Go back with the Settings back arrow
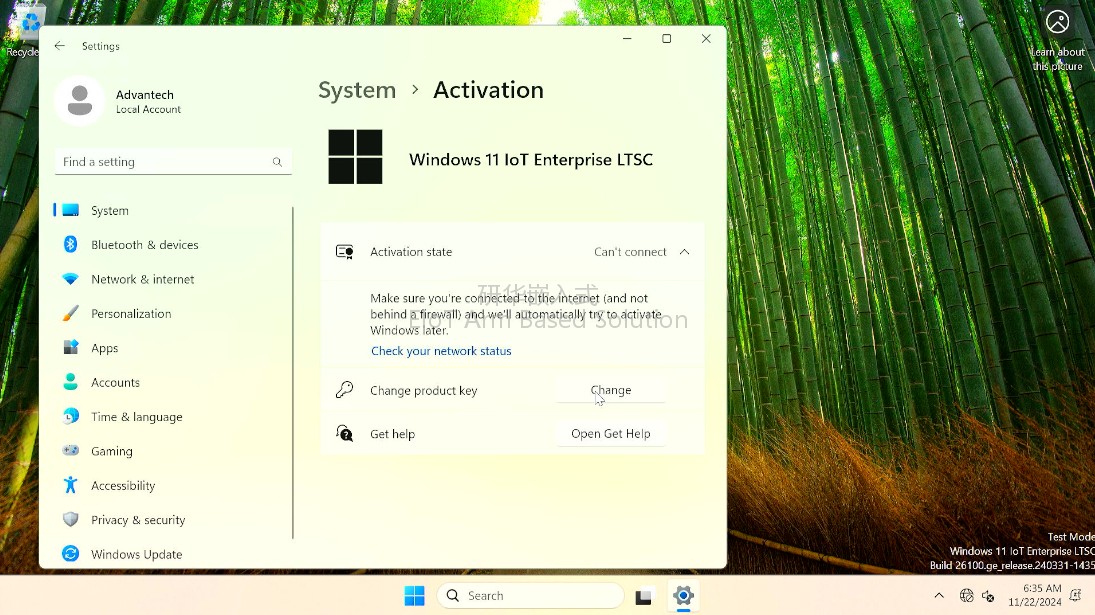Viewport: 1095px width, 615px height. pyautogui.click(x=59, y=45)
